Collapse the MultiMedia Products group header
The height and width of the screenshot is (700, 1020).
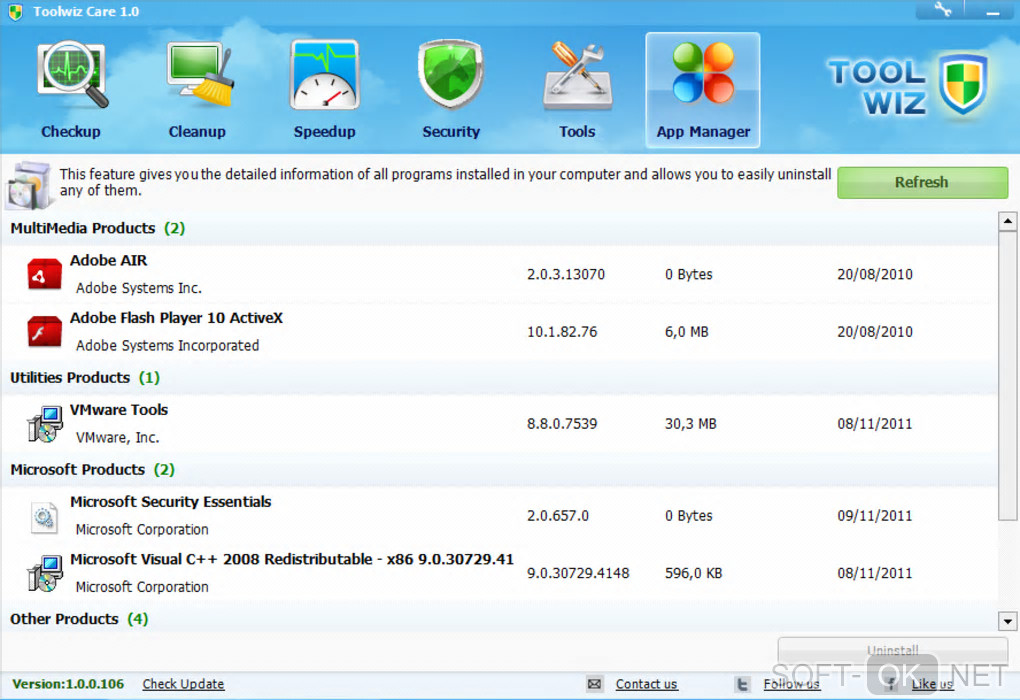[500, 228]
